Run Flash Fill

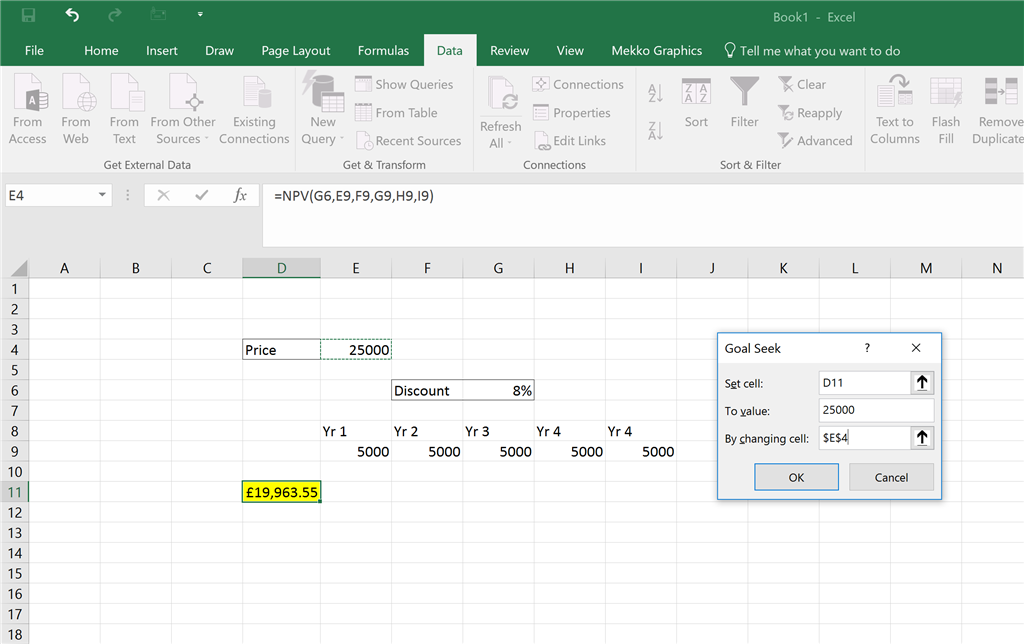[x=946, y=109]
